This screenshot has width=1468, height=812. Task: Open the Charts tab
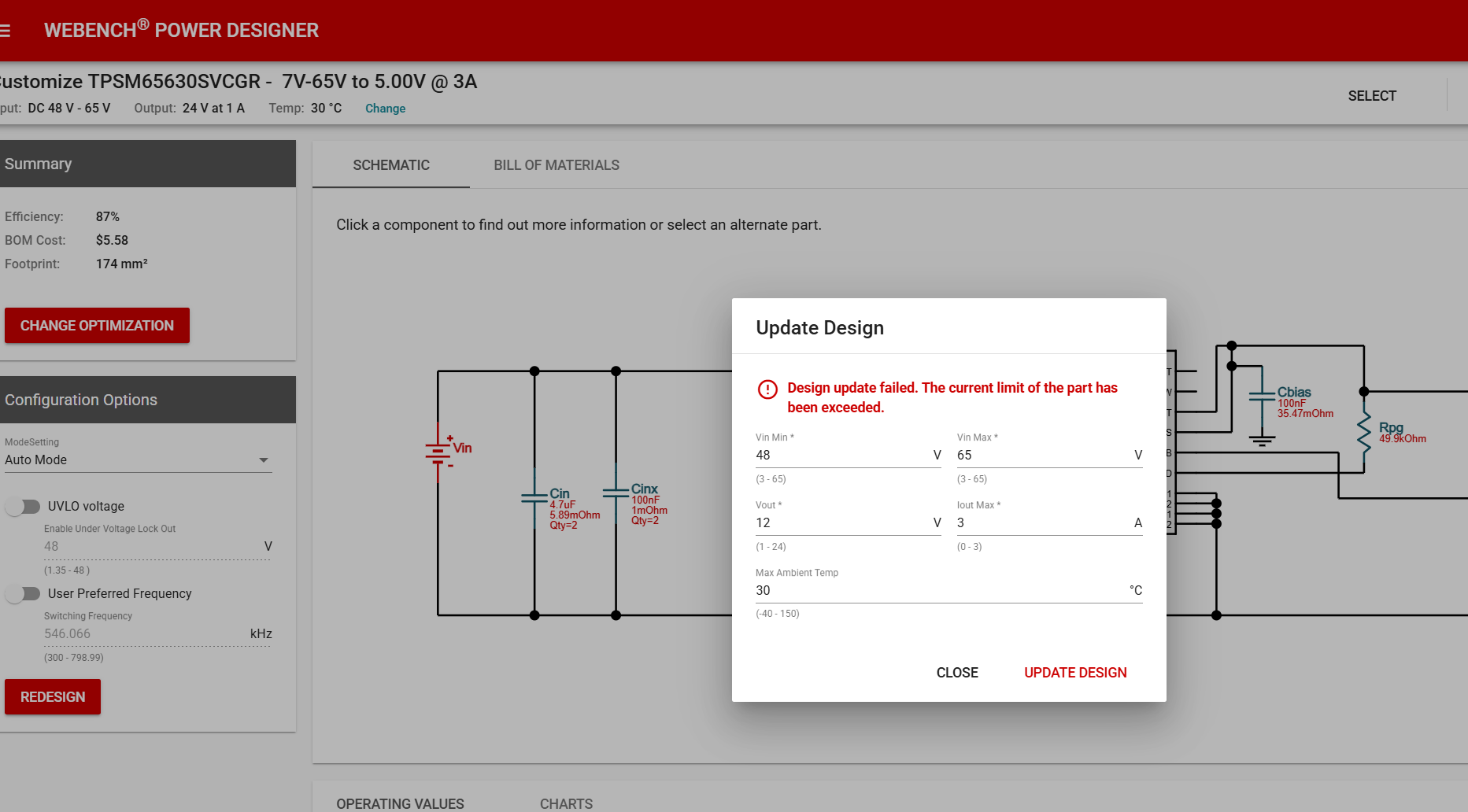pyautogui.click(x=566, y=803)
